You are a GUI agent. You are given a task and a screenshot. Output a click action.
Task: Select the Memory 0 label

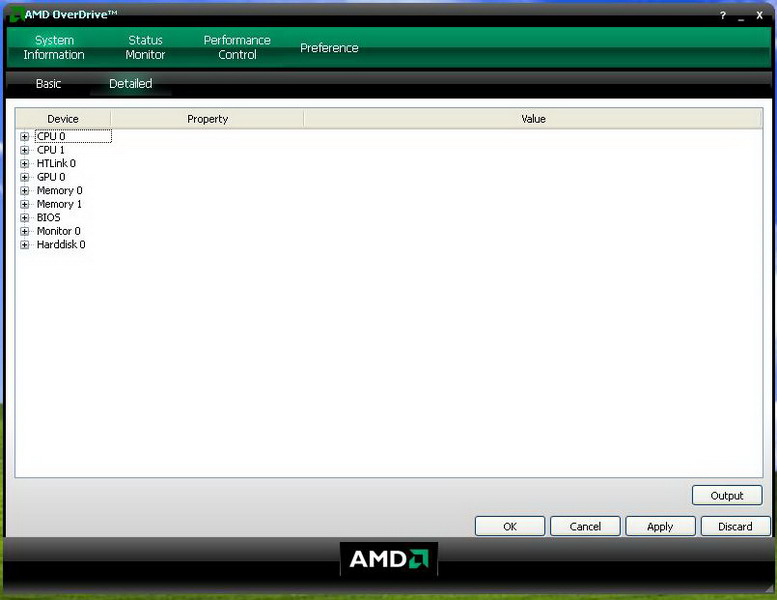tap(59, 191)
